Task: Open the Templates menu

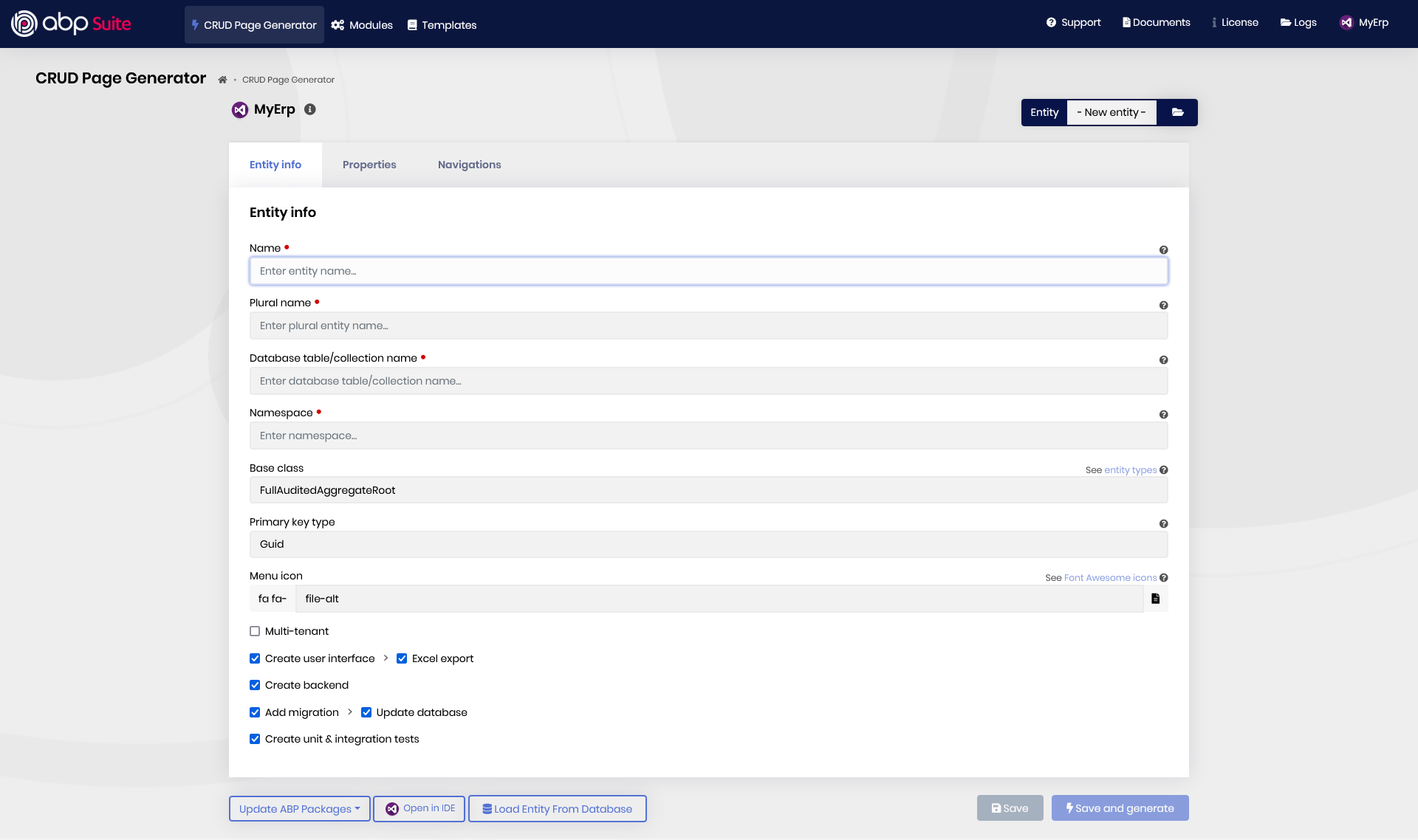Action: tap(442, 25)
